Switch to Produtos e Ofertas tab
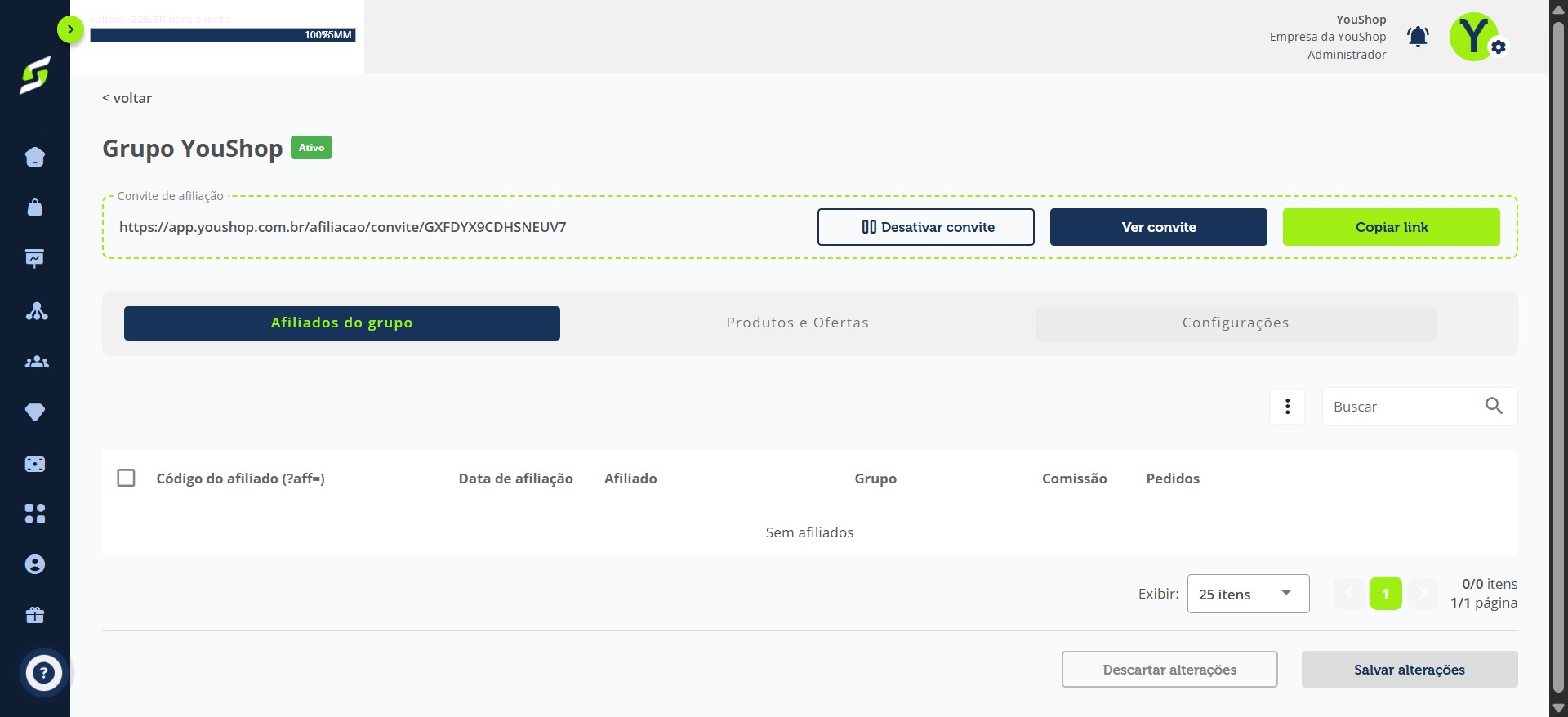 (x=798, y=323)
